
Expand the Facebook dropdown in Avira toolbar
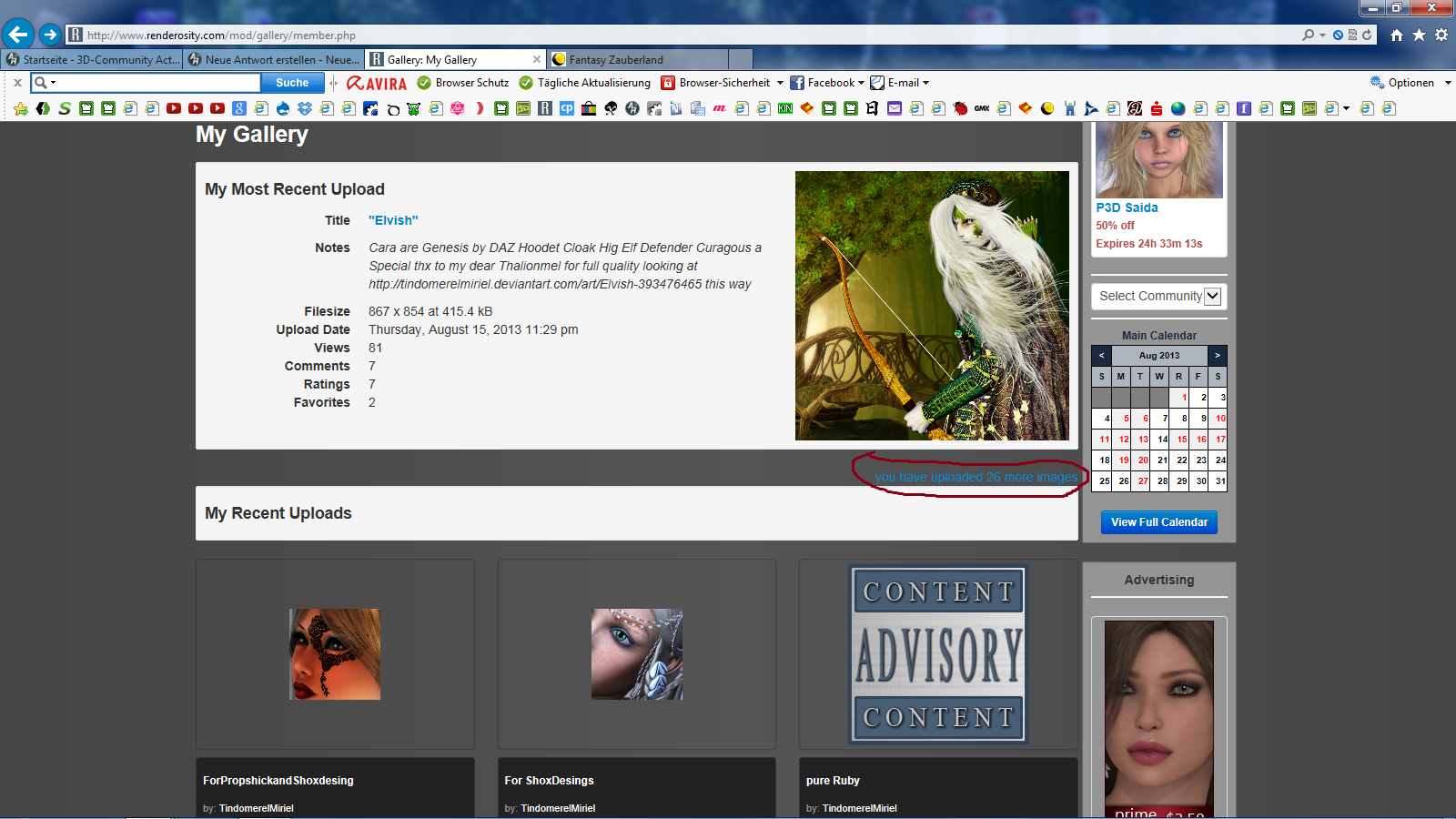861,83
